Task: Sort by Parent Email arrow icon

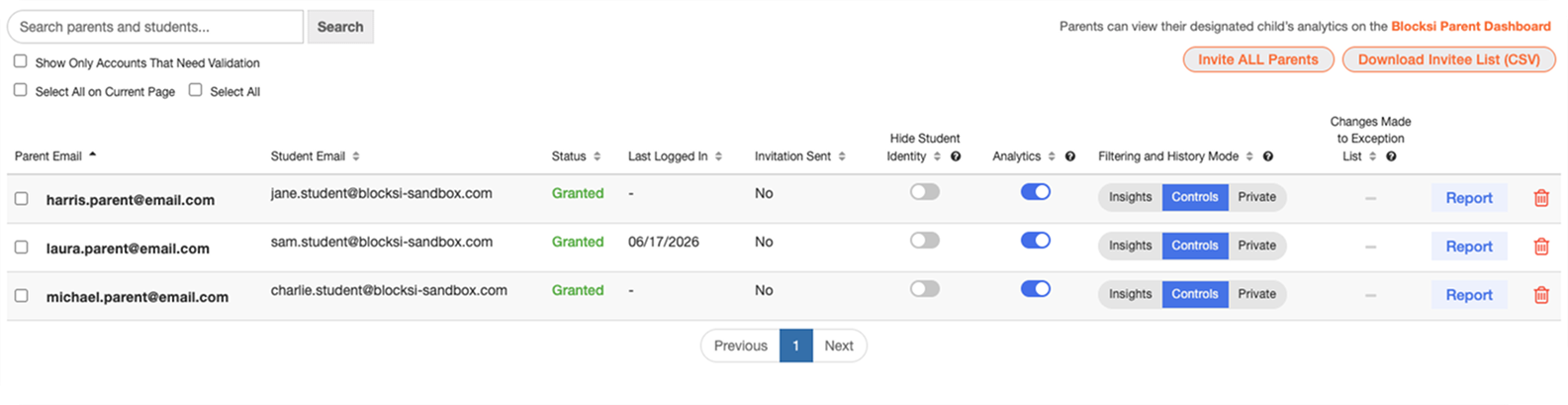Action: pyautogui.click(x=93, y=154)
